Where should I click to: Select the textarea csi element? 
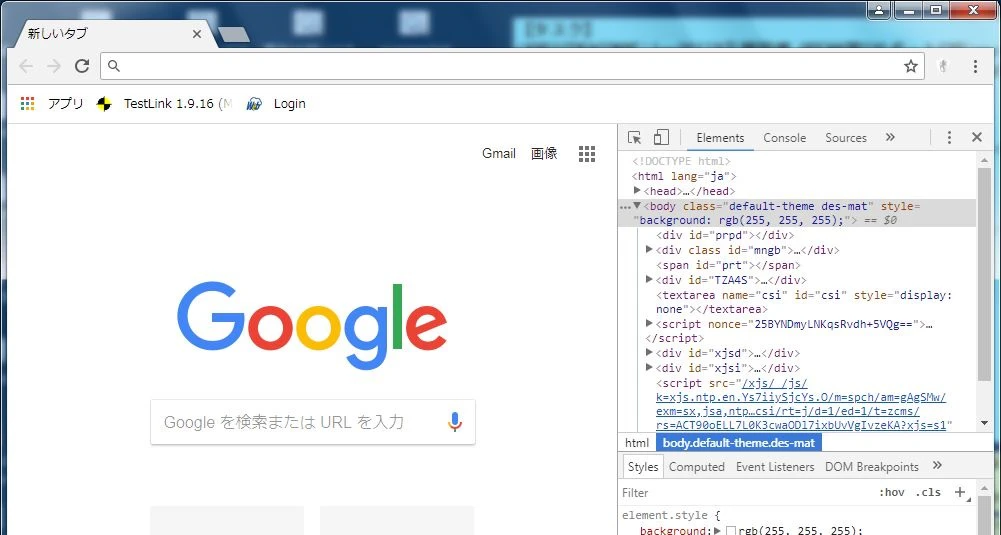tap(804, 302)
